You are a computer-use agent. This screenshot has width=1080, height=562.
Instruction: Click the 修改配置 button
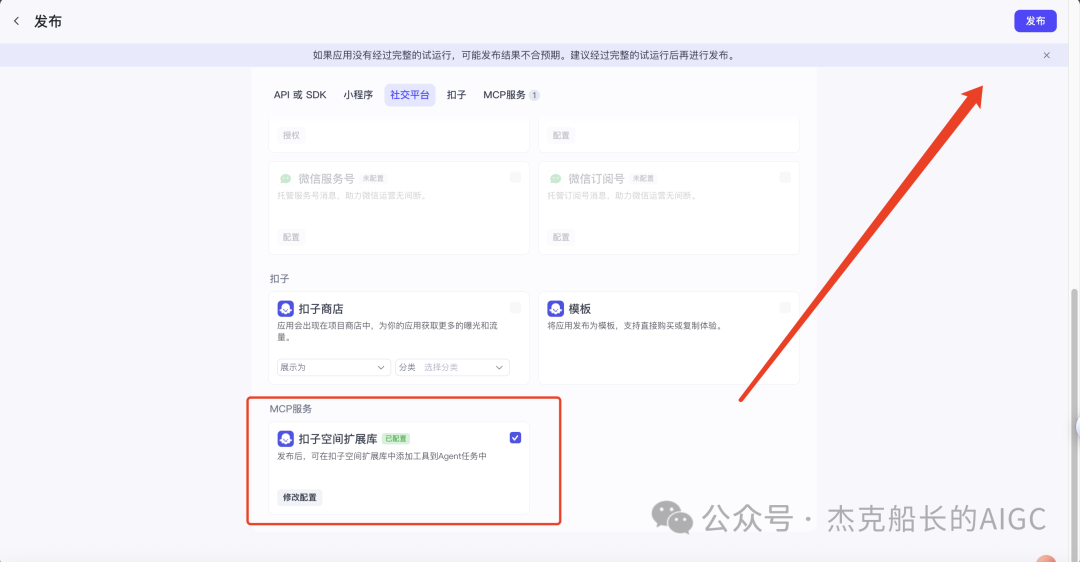pyautogui.click(x=300, y=497)
